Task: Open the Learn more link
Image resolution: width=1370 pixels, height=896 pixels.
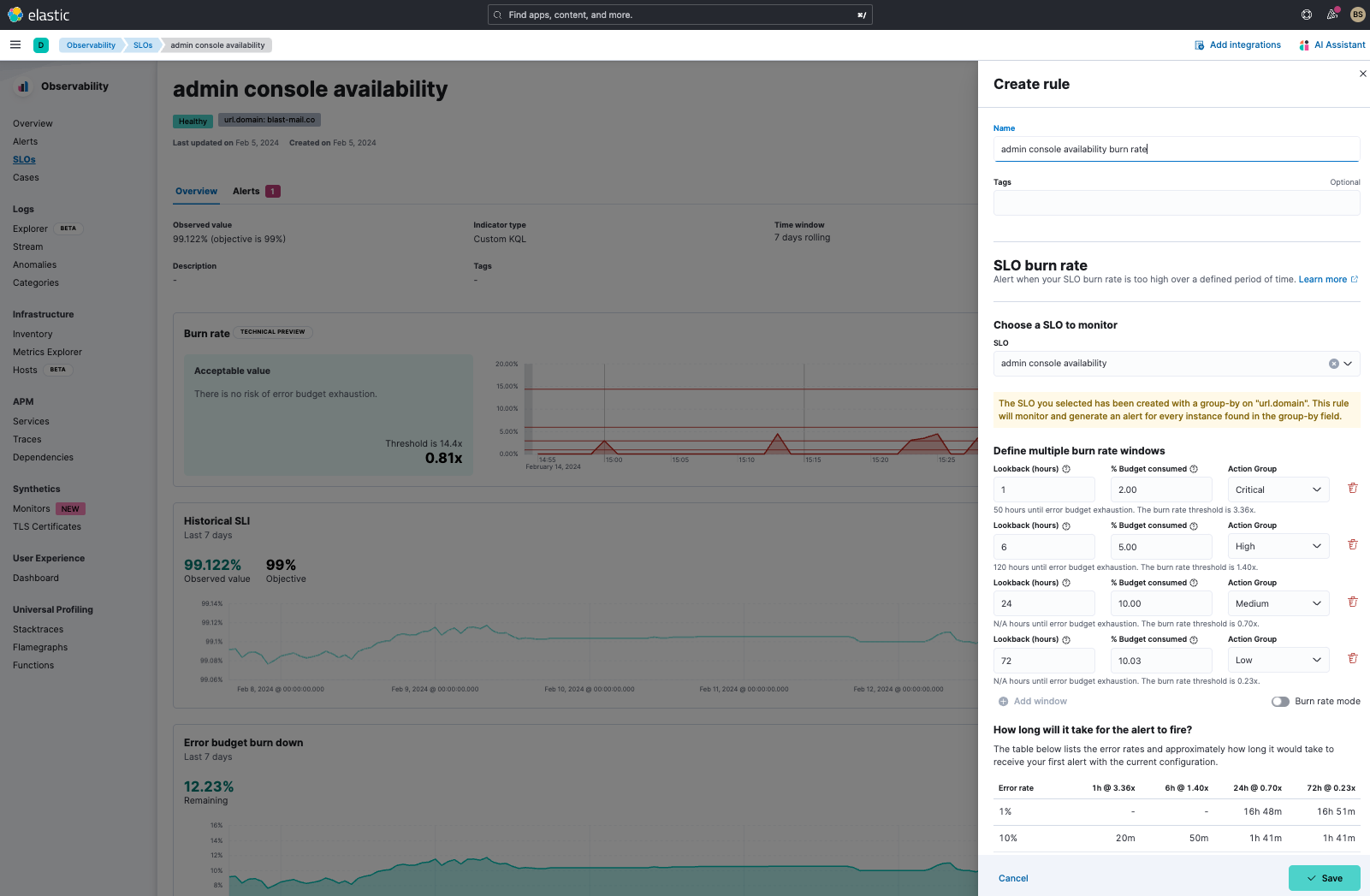Action: [x=1322, y=280]
